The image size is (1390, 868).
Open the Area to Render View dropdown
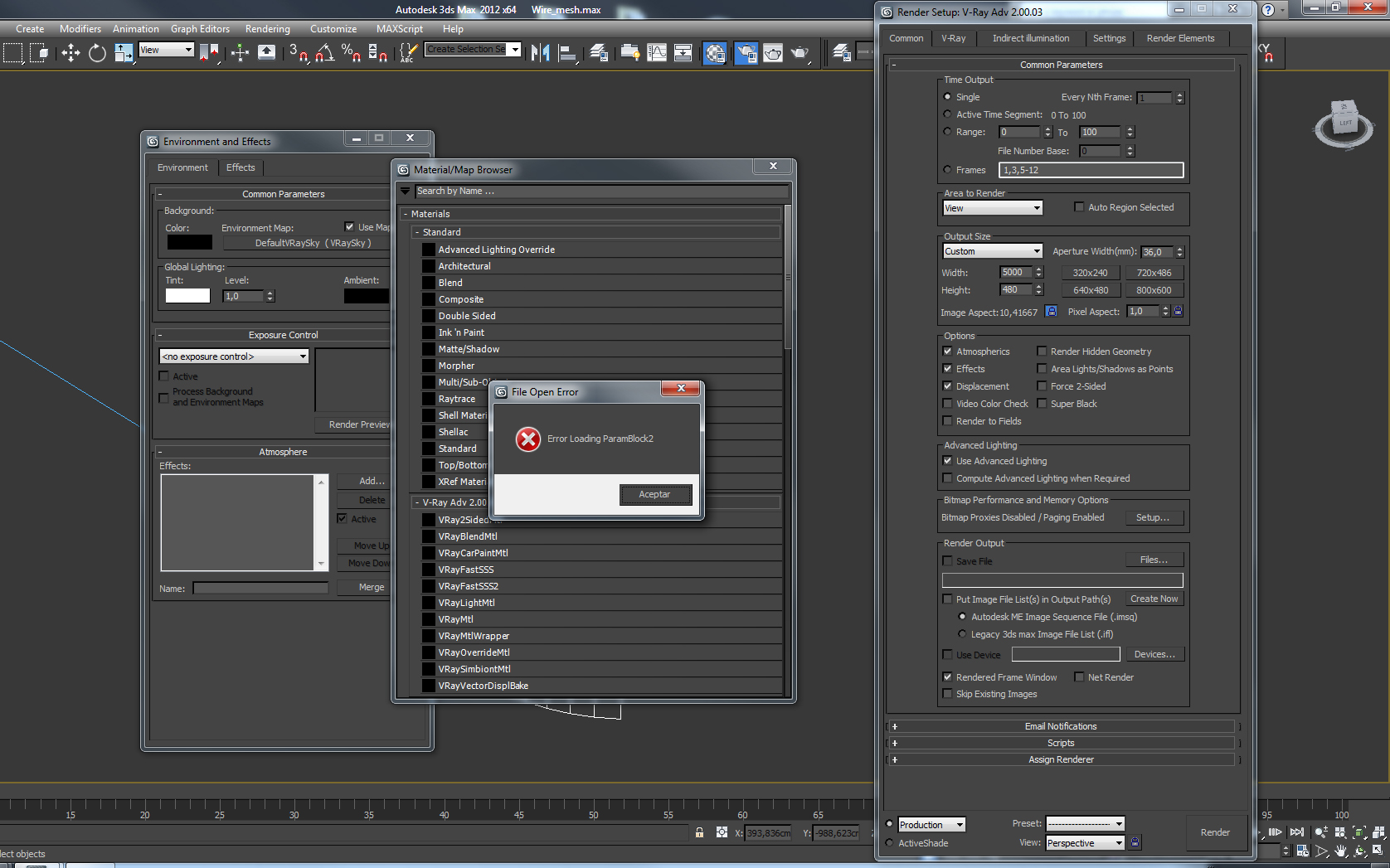[993, 208]
